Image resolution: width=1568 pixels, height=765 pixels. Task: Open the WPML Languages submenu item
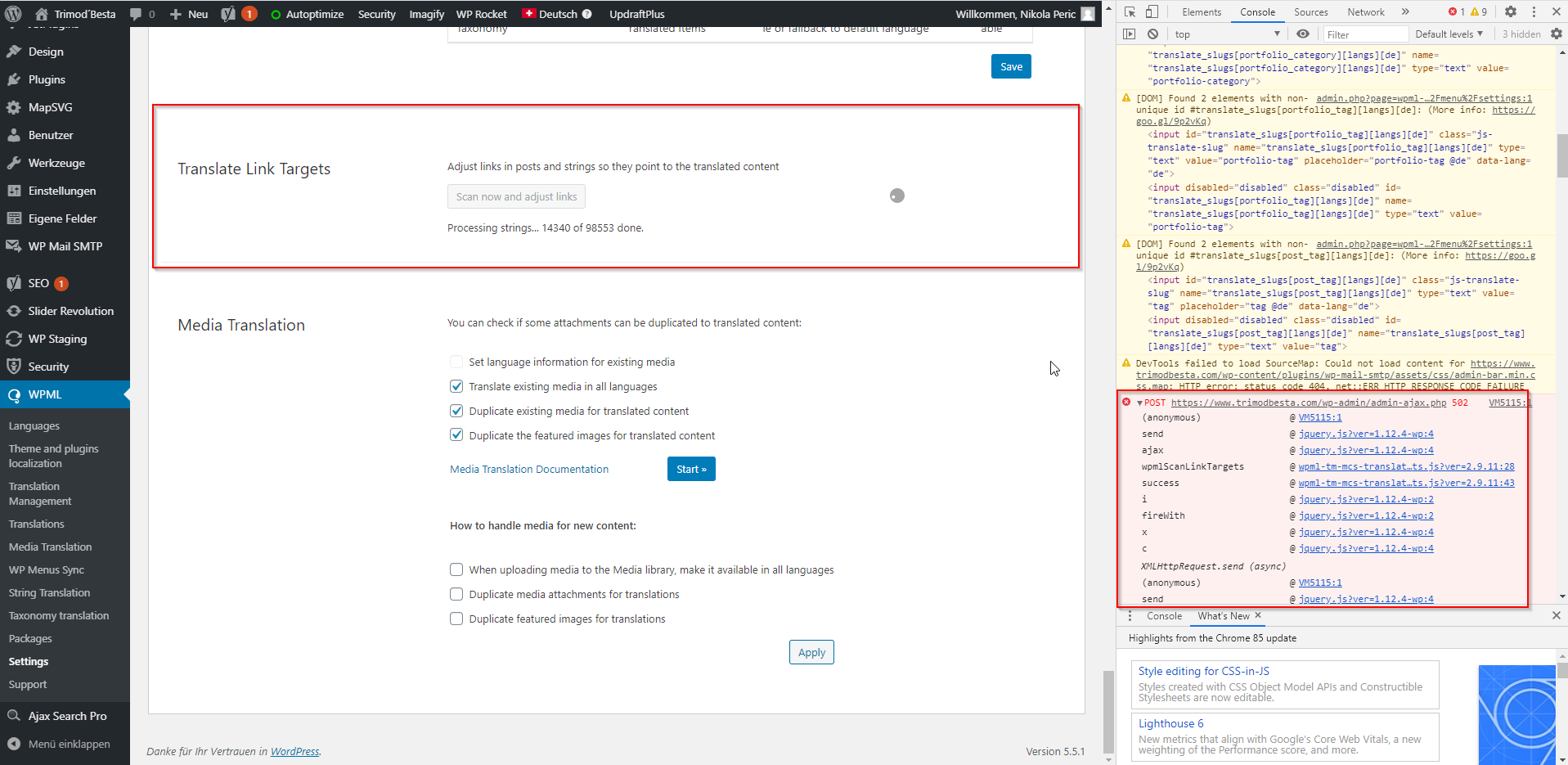coord(34,425)
